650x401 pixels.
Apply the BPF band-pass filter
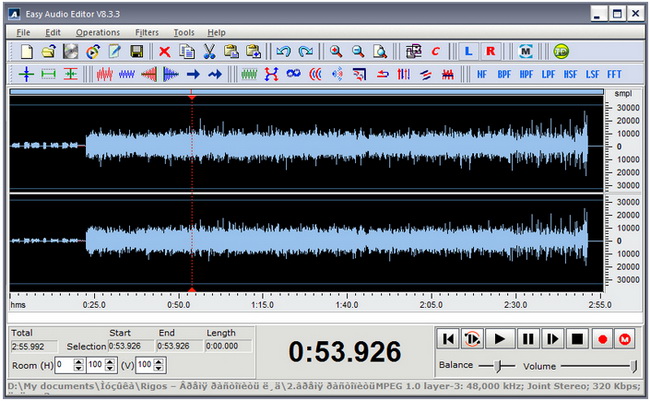pyautogui.click(x=503, y=74)
